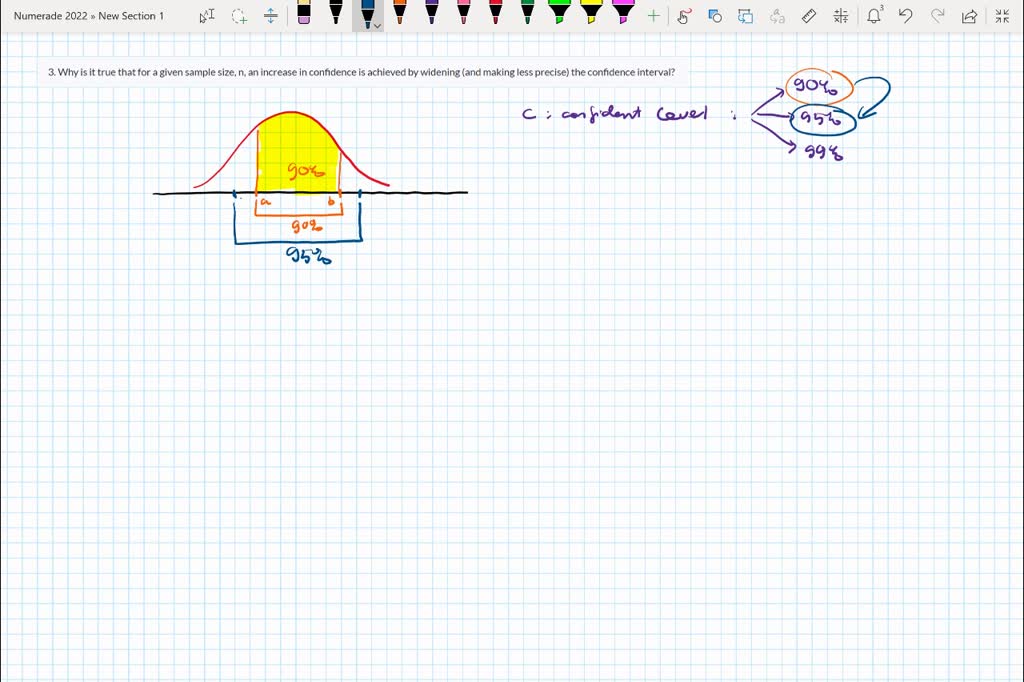Image resolution: width=1024 pixels, height=682 pixels.
Task: Add a new pen with the plus button
Action: [653, 16]
